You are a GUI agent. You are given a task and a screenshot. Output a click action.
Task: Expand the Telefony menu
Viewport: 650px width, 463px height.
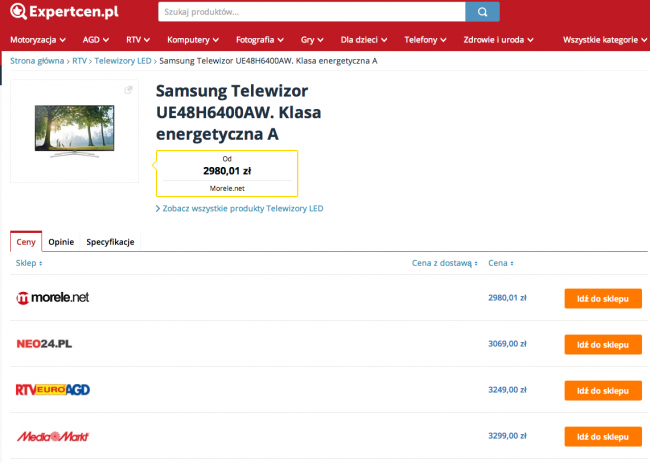click(425, 40)
